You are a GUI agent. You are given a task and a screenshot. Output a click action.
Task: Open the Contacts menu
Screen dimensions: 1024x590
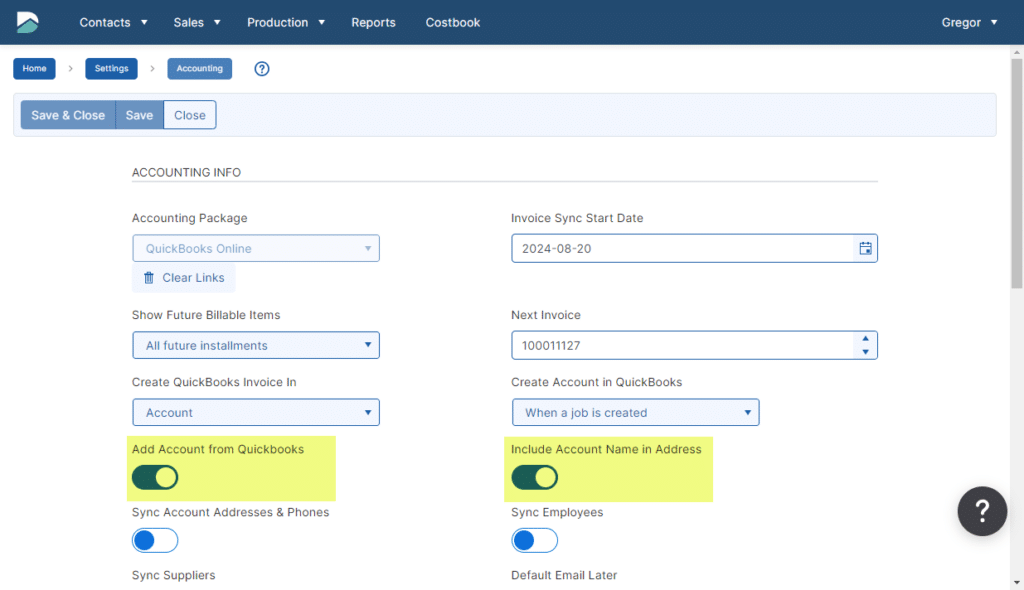113,22
